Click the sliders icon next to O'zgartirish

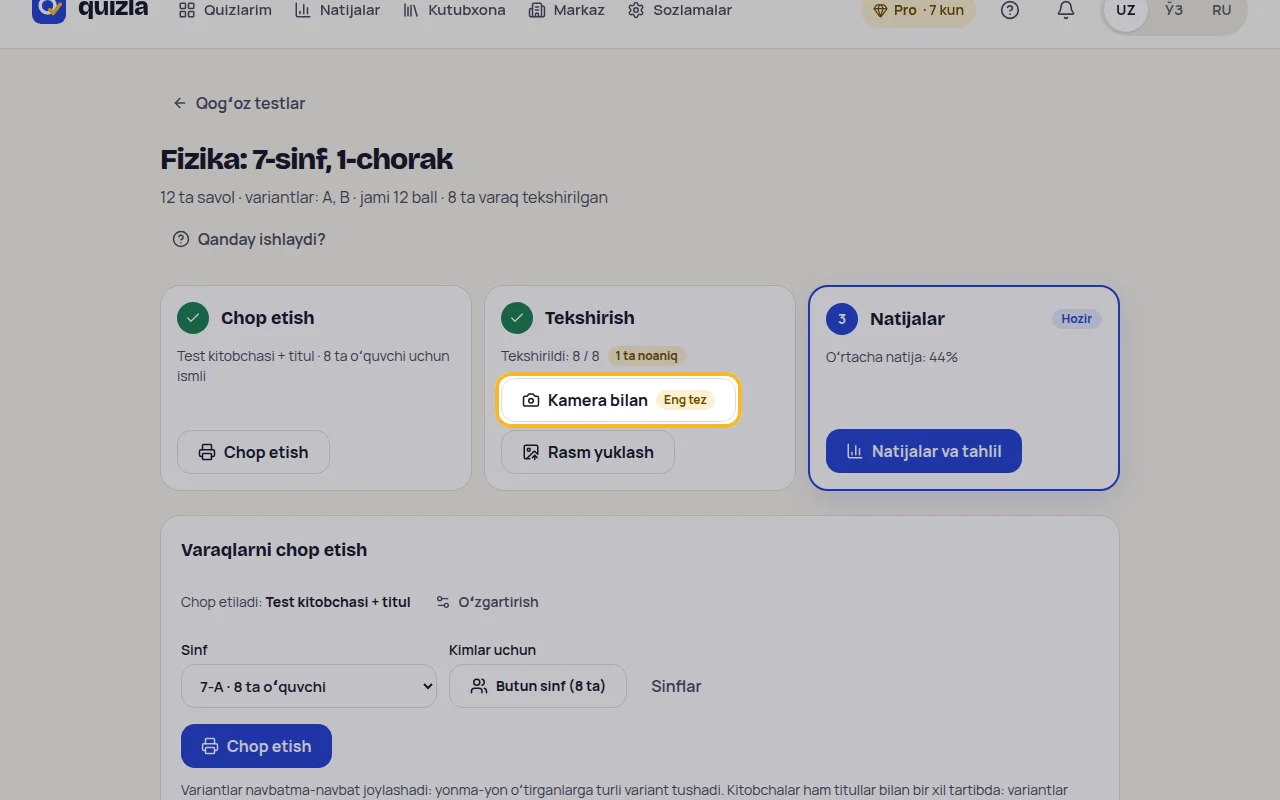coord(443,602)
